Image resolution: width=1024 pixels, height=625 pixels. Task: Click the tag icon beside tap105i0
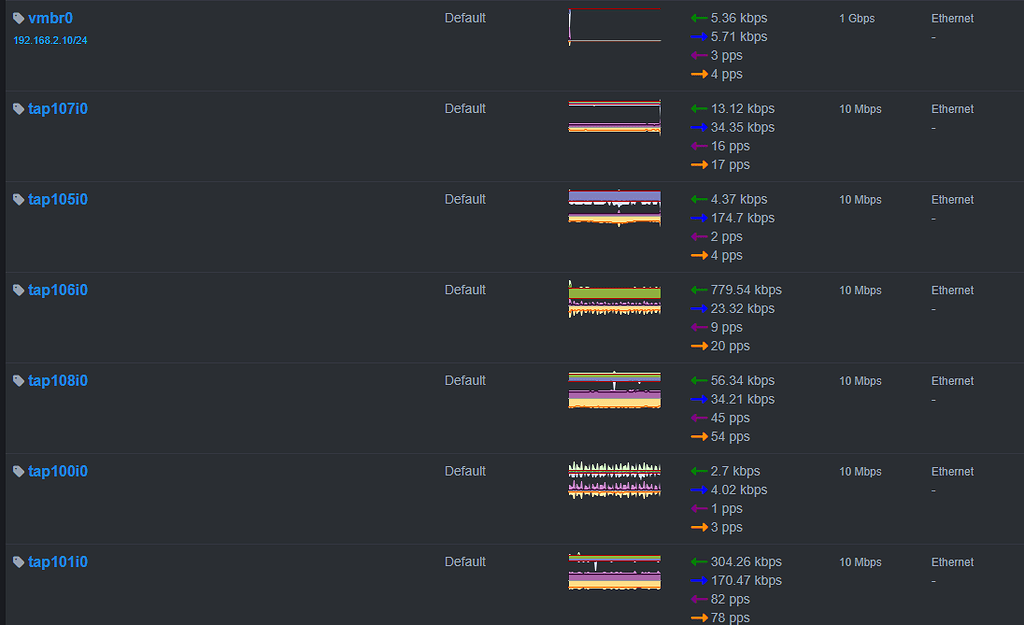point(18,199)
